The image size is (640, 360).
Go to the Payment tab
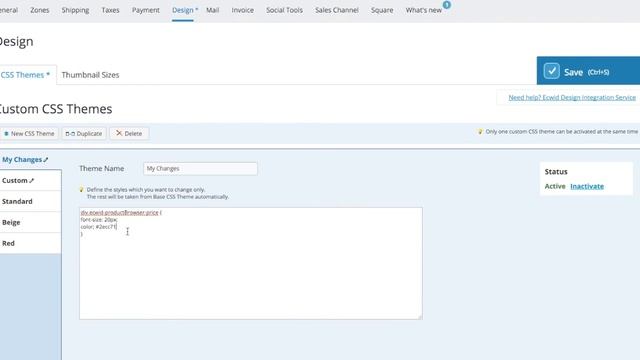[x=146, y=10]
